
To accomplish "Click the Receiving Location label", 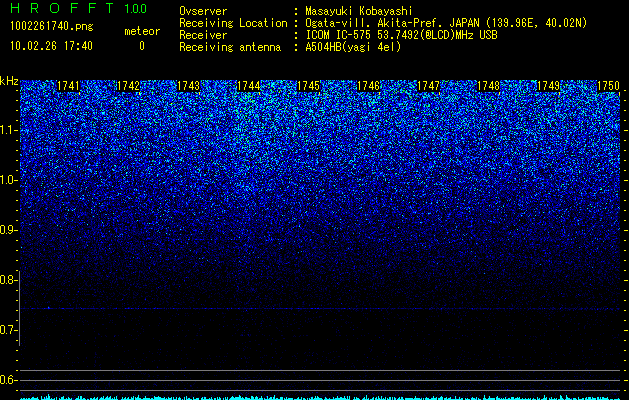I will pos(233,23).
